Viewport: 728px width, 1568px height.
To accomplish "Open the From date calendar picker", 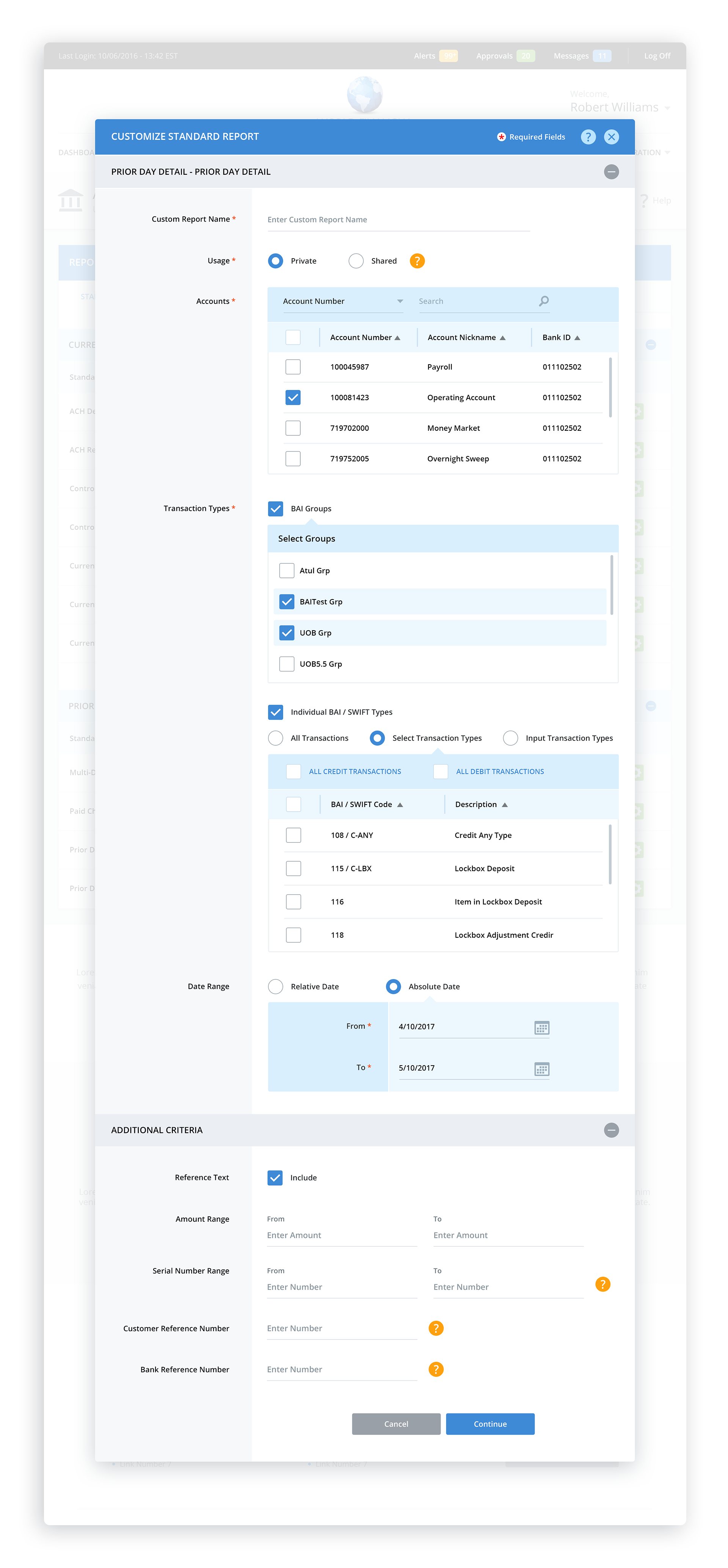I will 541,1028.
